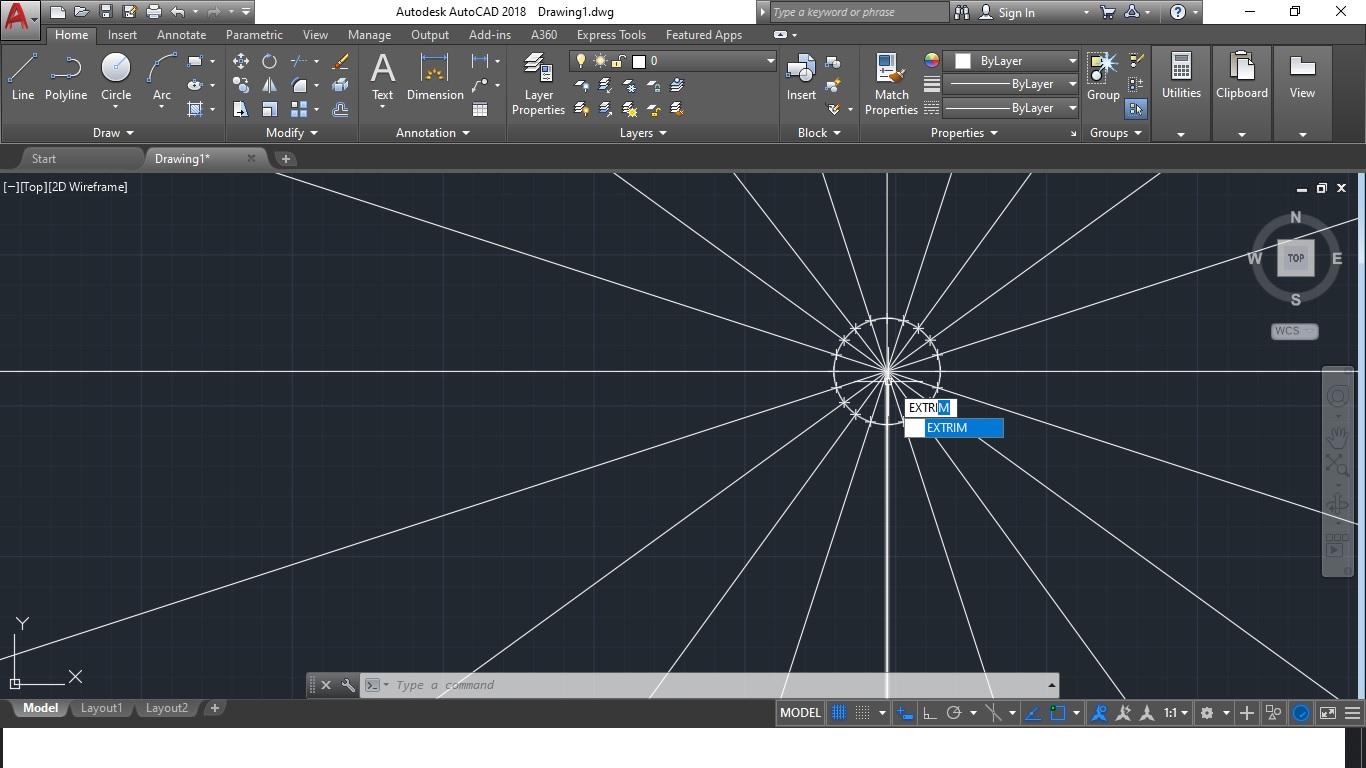Toggle group selection on/off icon
The image size is (1366, 768).
coord(1136,109)
